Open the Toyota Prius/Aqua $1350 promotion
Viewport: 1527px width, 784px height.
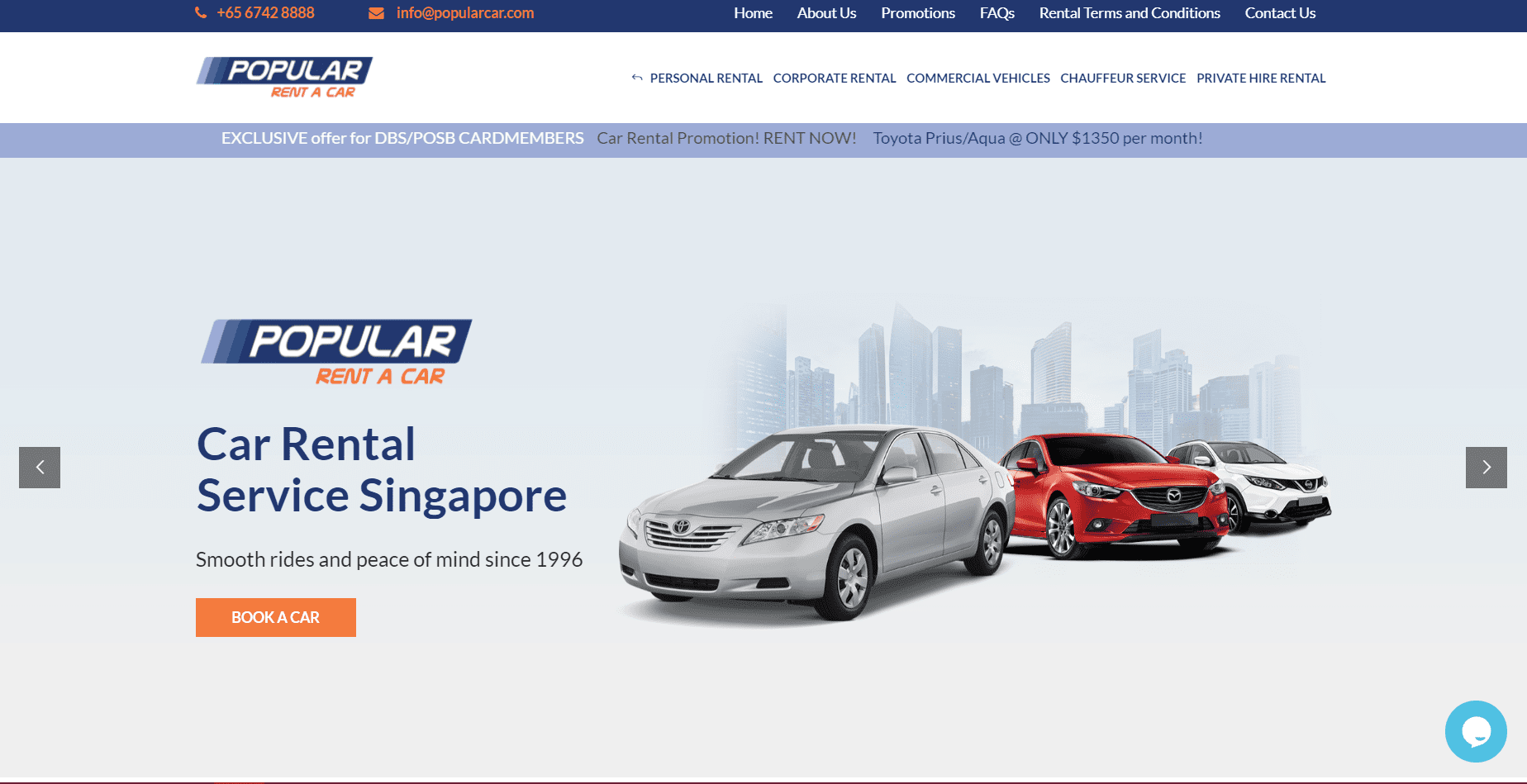(1038, 138)
